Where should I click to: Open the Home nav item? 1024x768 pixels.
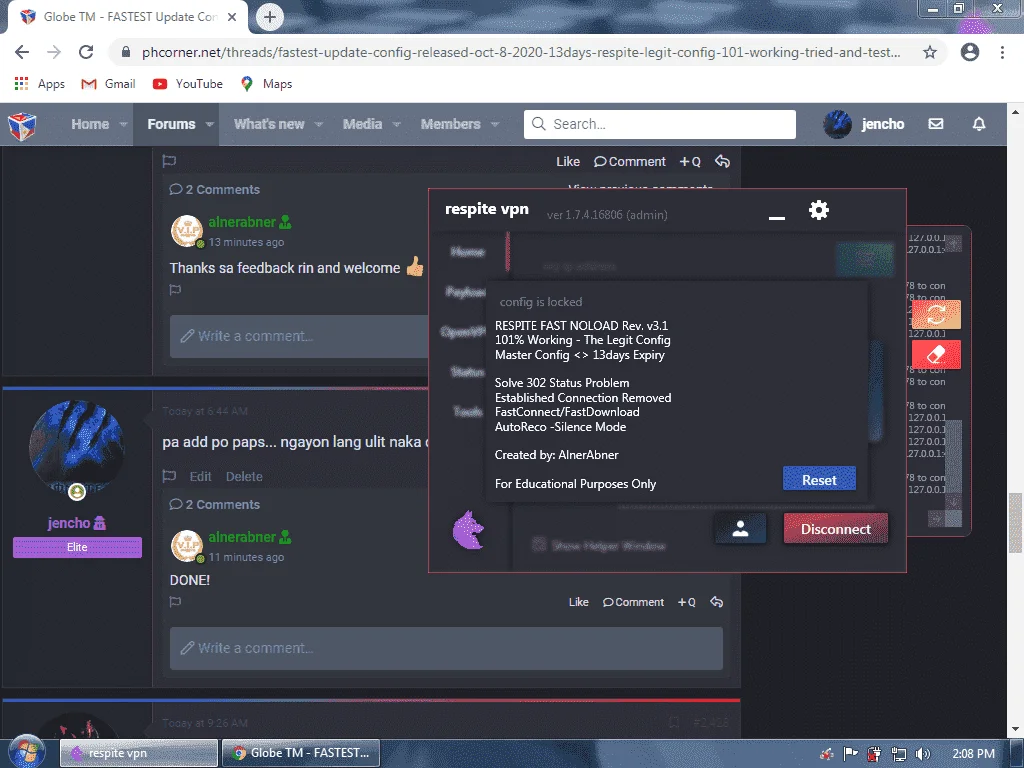click(90, 124)
